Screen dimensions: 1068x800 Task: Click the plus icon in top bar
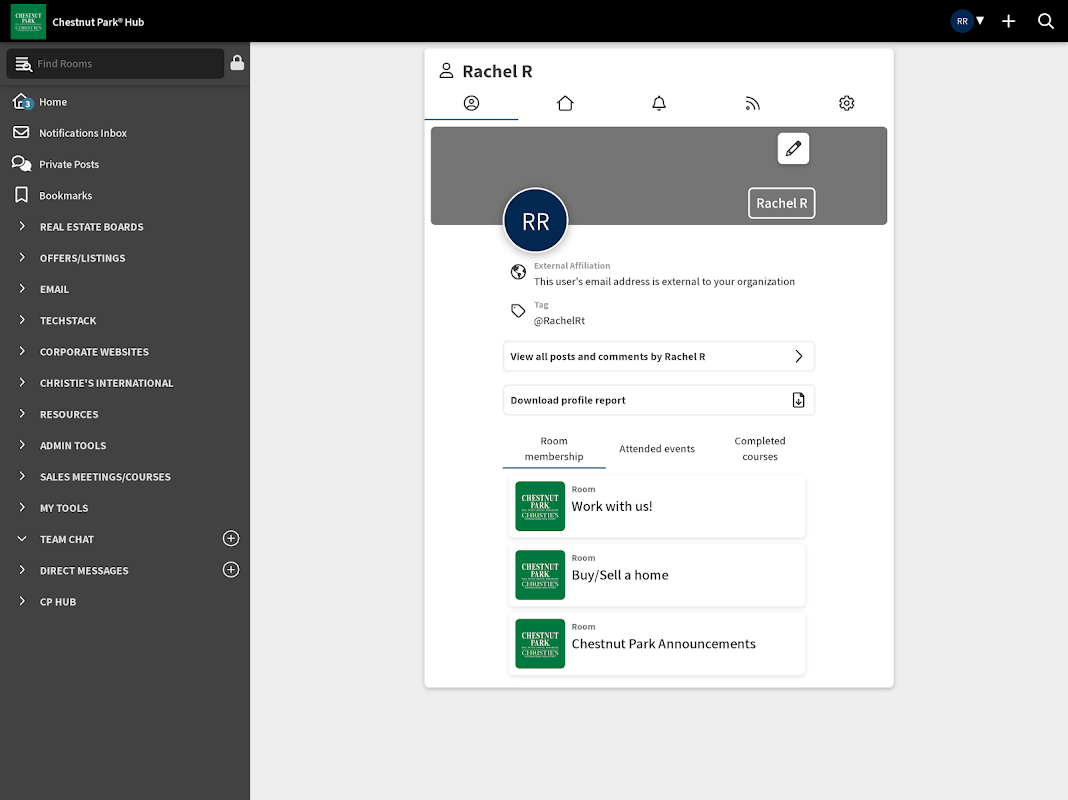[x=1008, y=21]
